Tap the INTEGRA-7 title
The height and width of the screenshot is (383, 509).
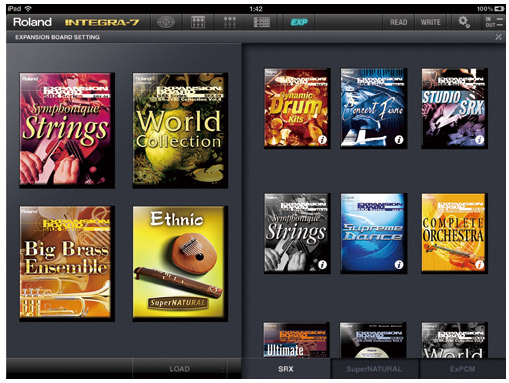pyautogui.click(x=102, y=22)
